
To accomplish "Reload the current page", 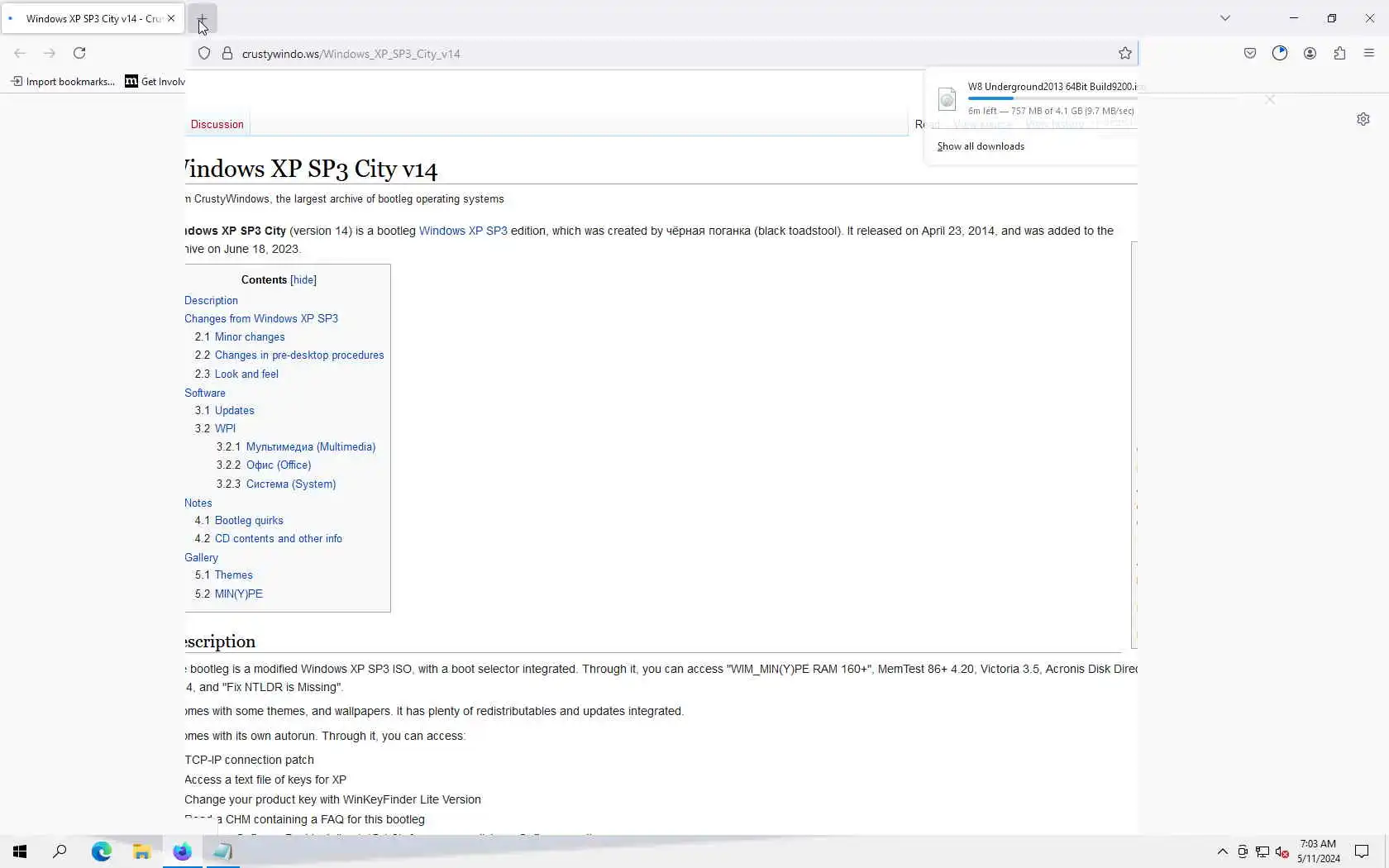I will pos(79,53).
